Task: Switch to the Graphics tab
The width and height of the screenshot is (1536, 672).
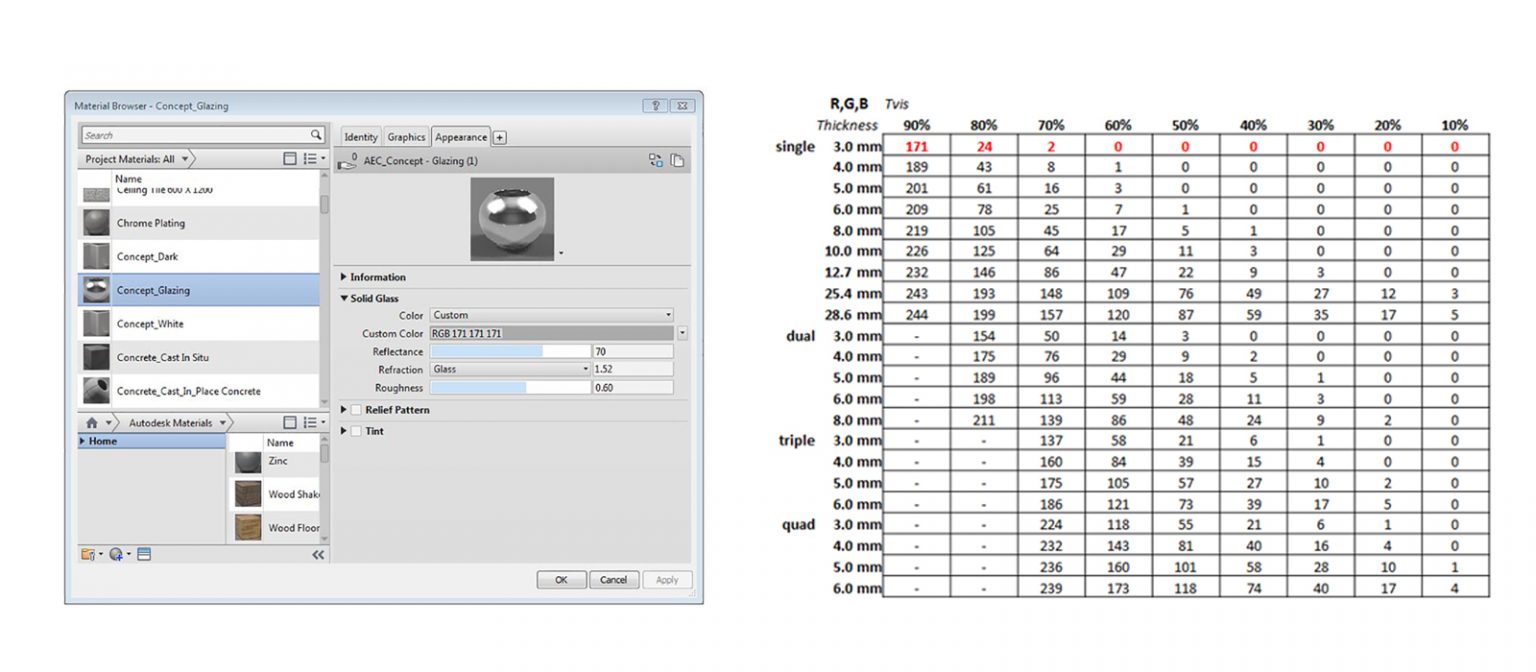Action: coord(406,137)
